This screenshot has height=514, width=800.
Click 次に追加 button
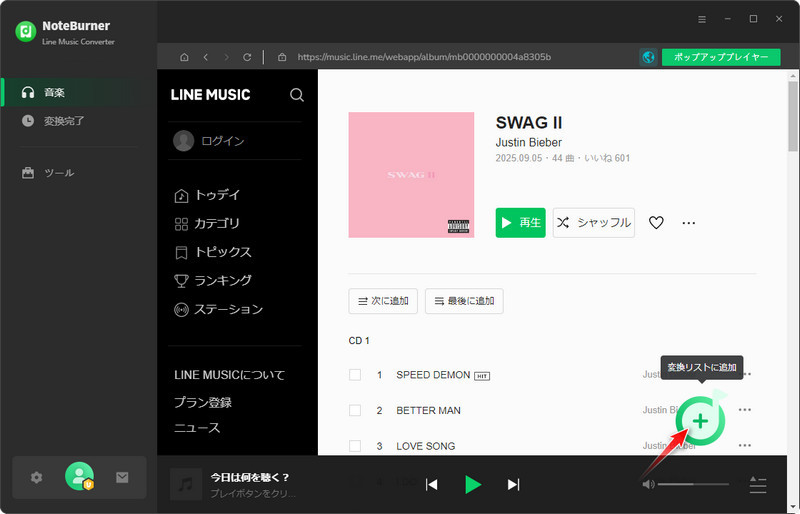[x=383, y=301]
